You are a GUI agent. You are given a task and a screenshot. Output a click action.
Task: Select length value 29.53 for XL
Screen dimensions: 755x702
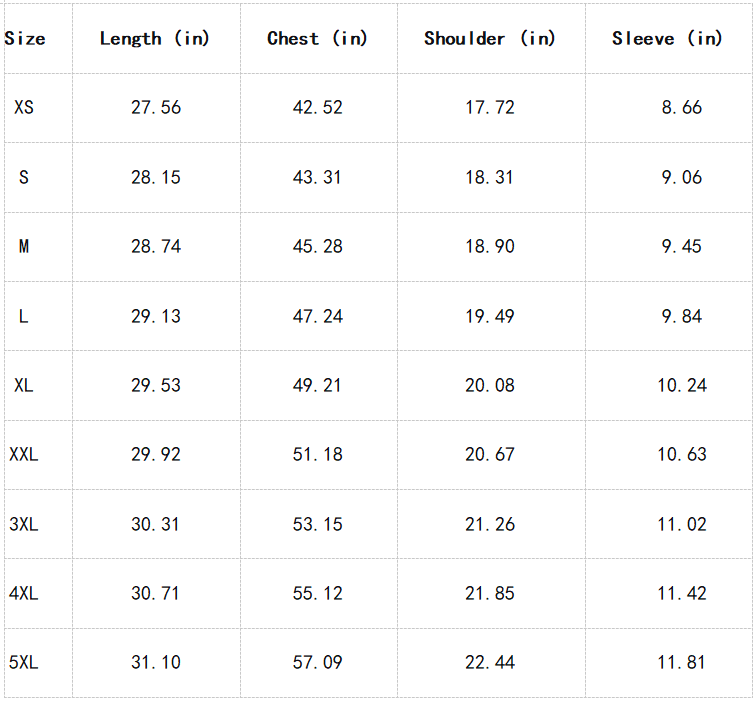point(156,385)
